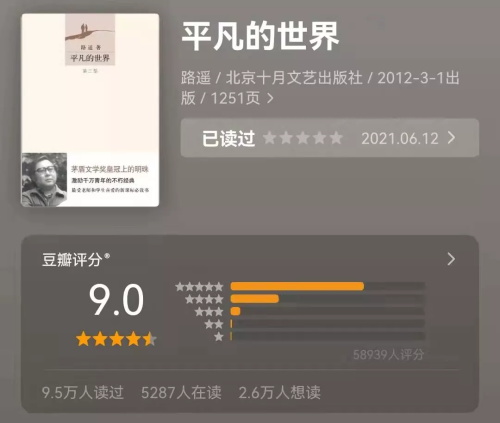Select the fifth star in 已读过 rating

336,138
